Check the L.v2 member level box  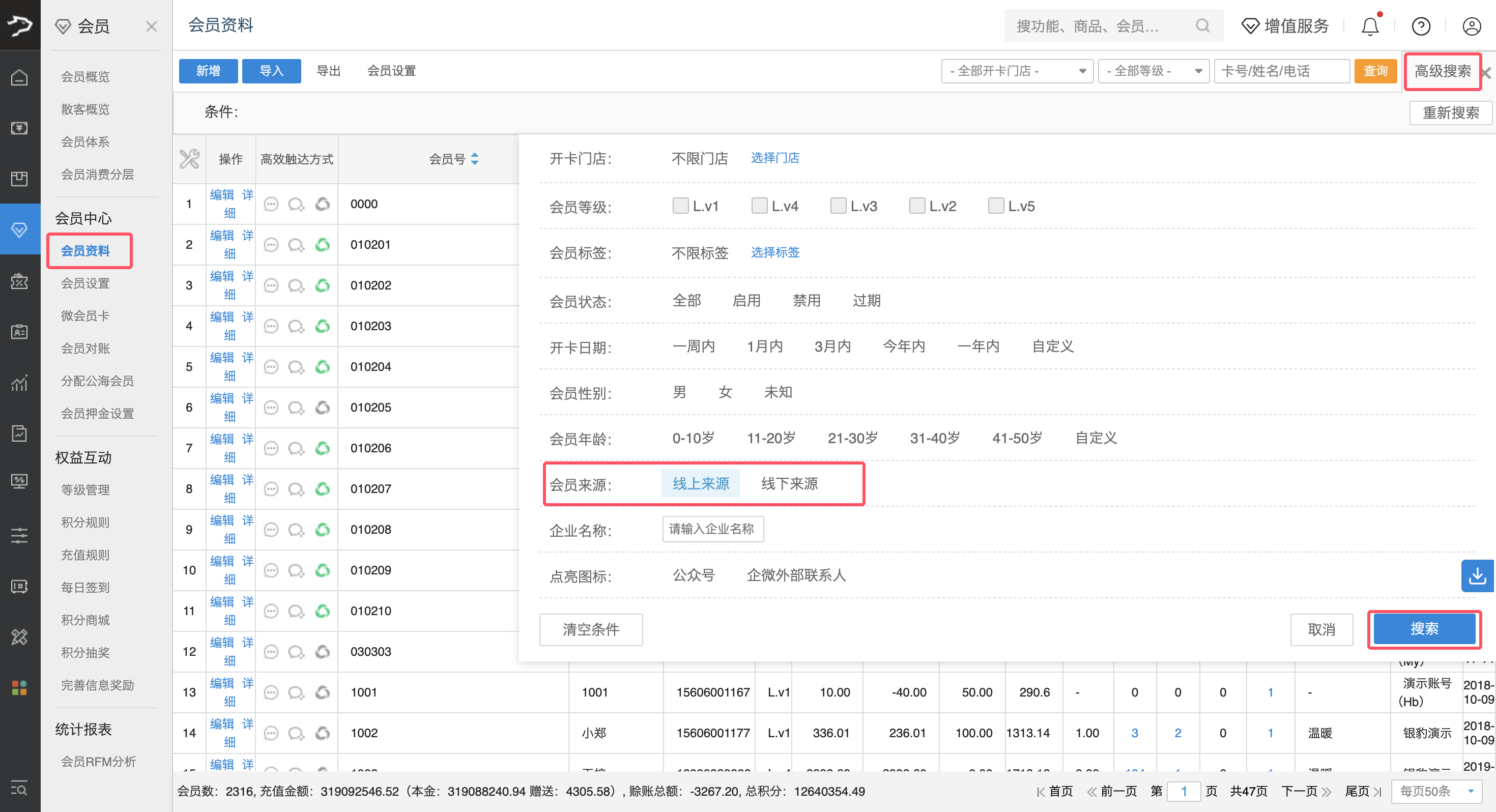(917, 206)
